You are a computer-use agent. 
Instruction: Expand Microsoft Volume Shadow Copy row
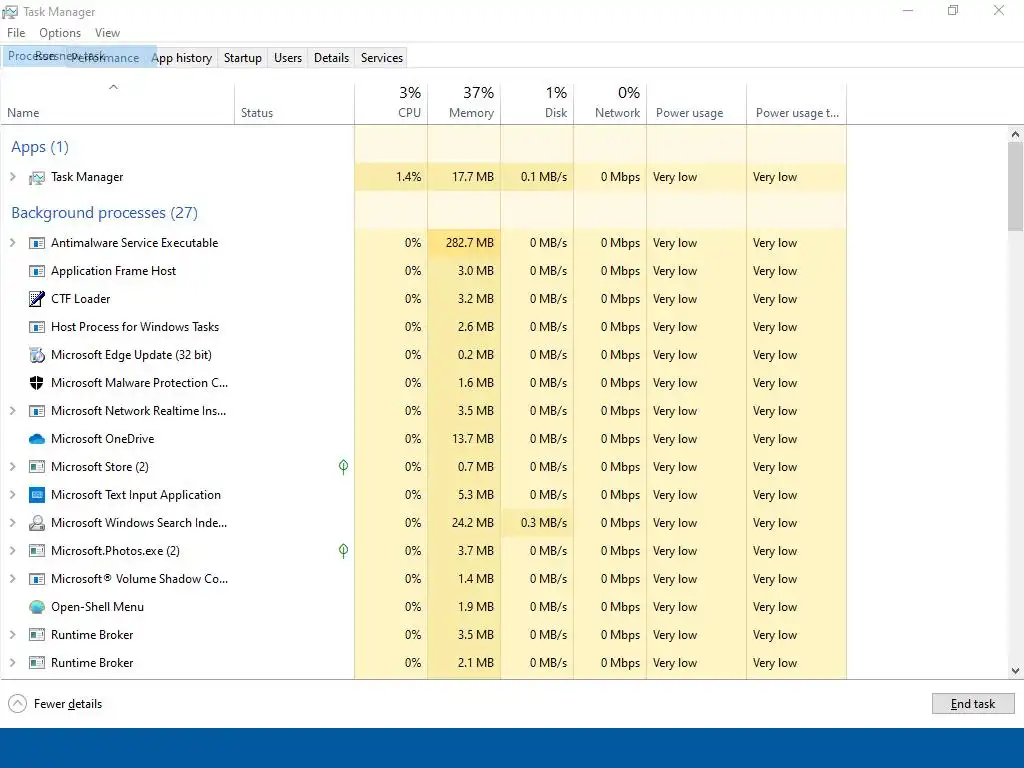tap(12, 579)
